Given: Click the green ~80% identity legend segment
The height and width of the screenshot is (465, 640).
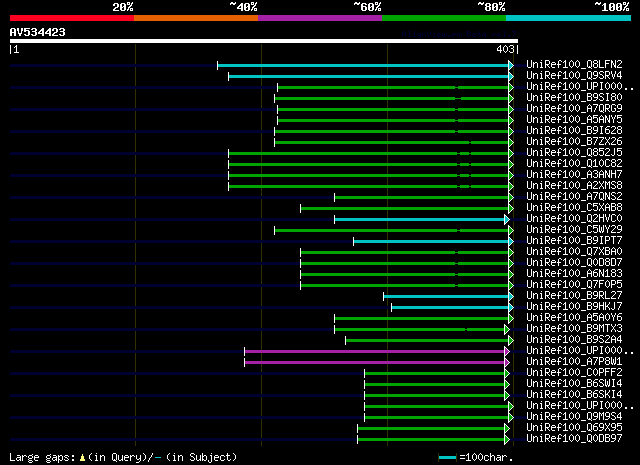Looking at the screenshot, I should point(444,18).
